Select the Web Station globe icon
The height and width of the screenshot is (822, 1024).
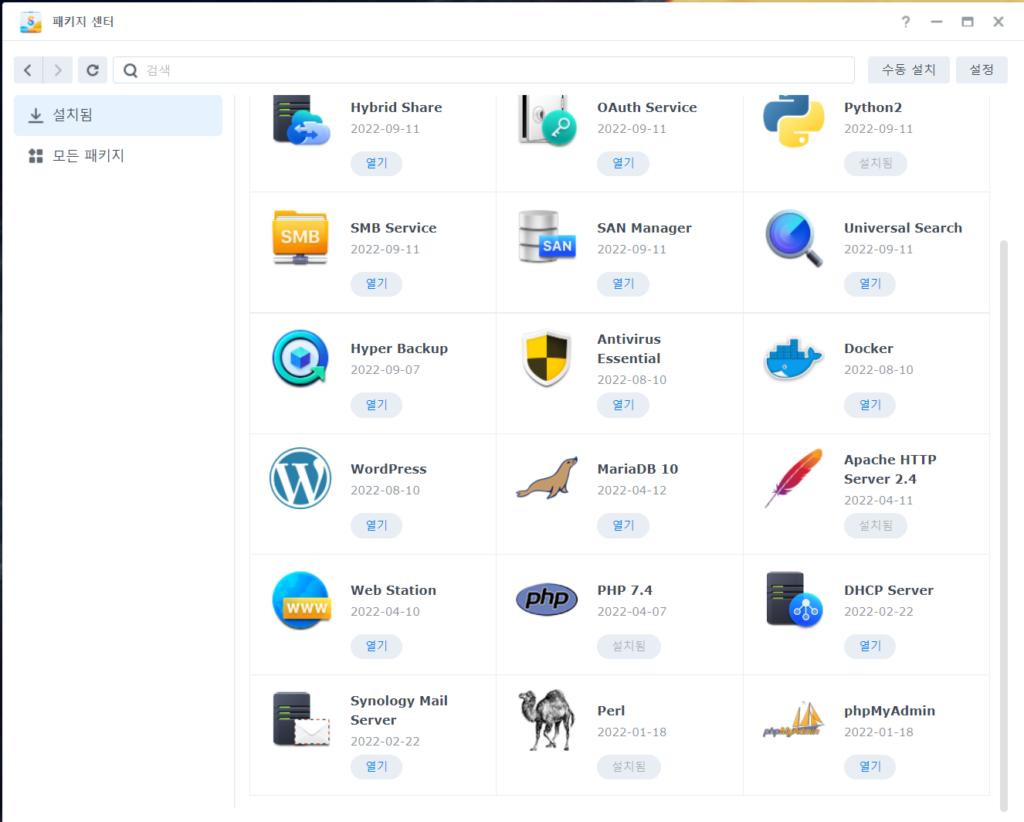pos(300,600)
